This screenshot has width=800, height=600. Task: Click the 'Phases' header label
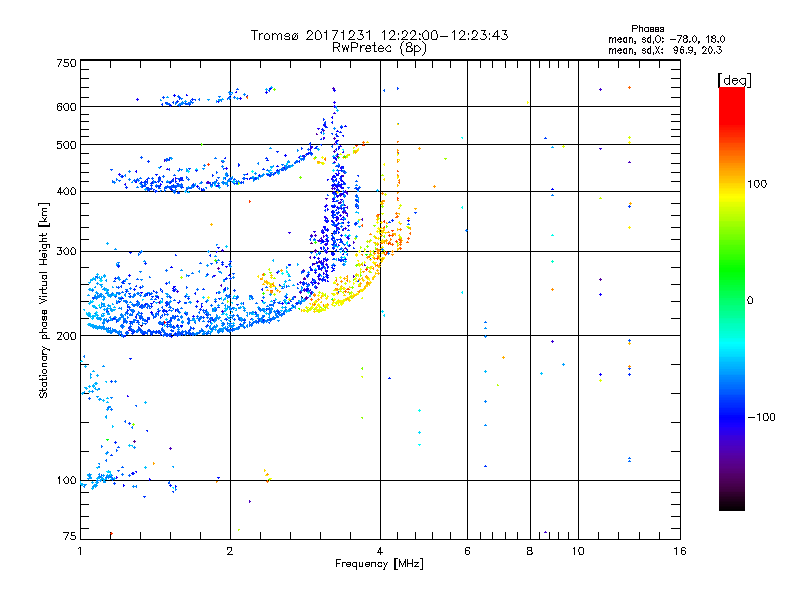coord(647,29)
